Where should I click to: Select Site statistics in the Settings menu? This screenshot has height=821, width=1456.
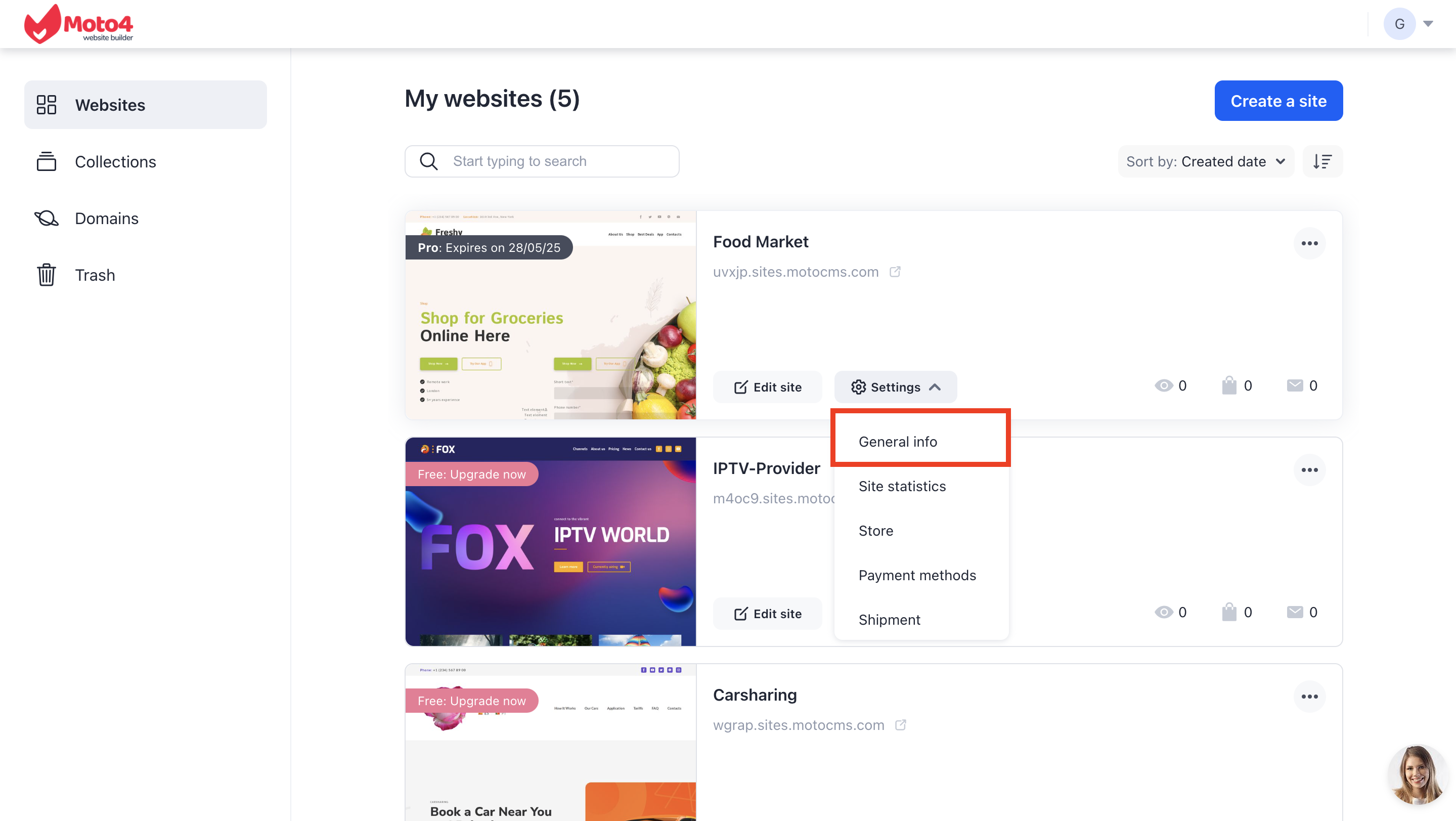click(x=921, y=486)
